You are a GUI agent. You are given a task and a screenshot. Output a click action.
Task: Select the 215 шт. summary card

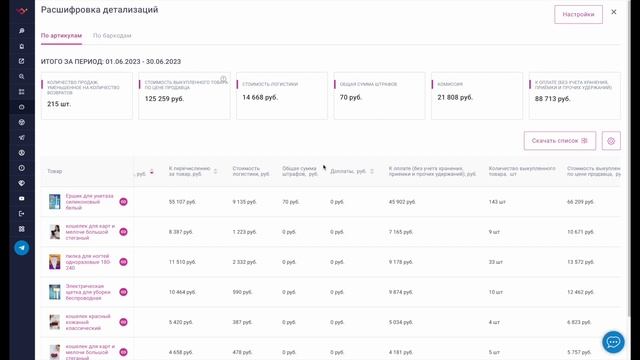pos(87,96)
